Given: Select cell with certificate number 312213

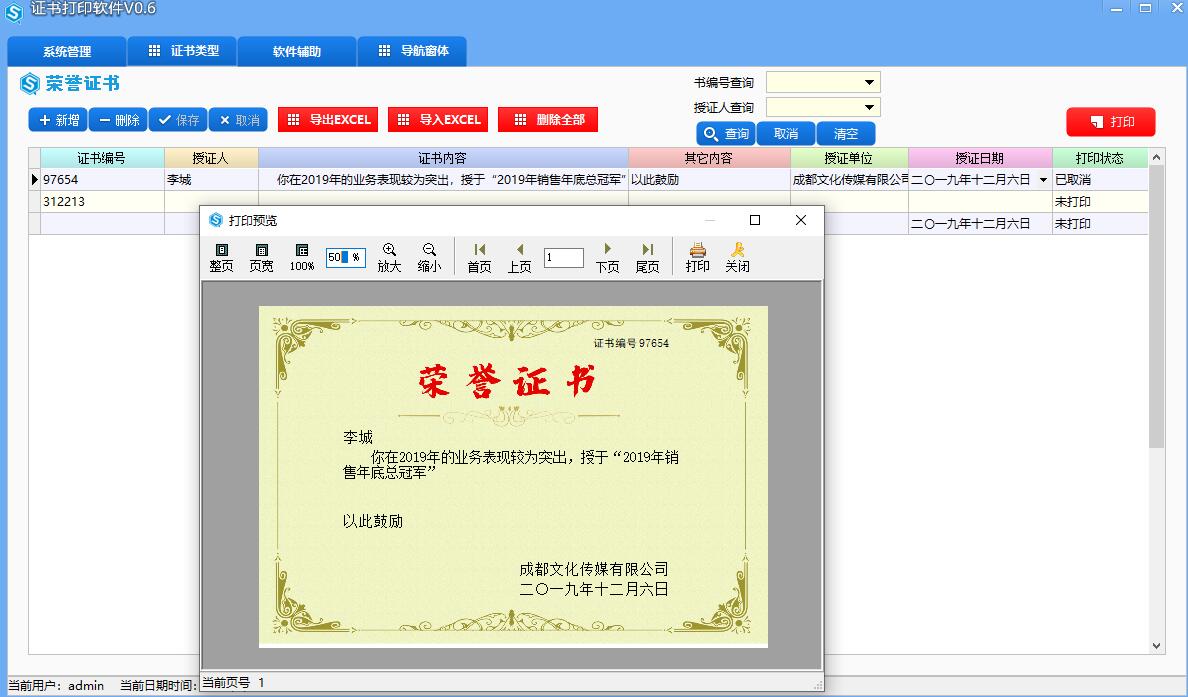Looking at the screenshot, I should coord(102,202).
